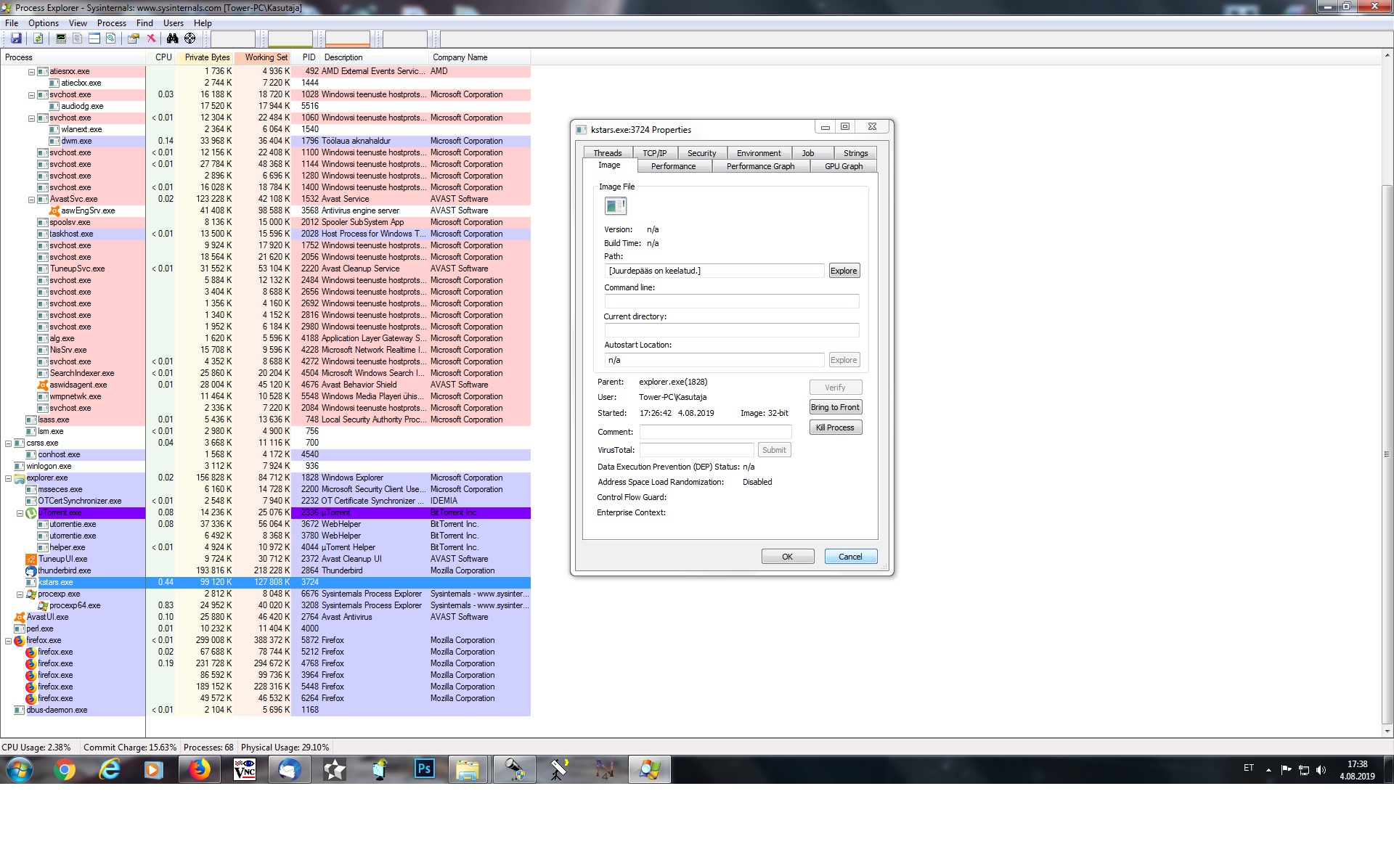Image resolution: width=1394 pixels, height=868 pixels.
Task: Collapse the csrss.exe tree node
Action: pos(9,443)
